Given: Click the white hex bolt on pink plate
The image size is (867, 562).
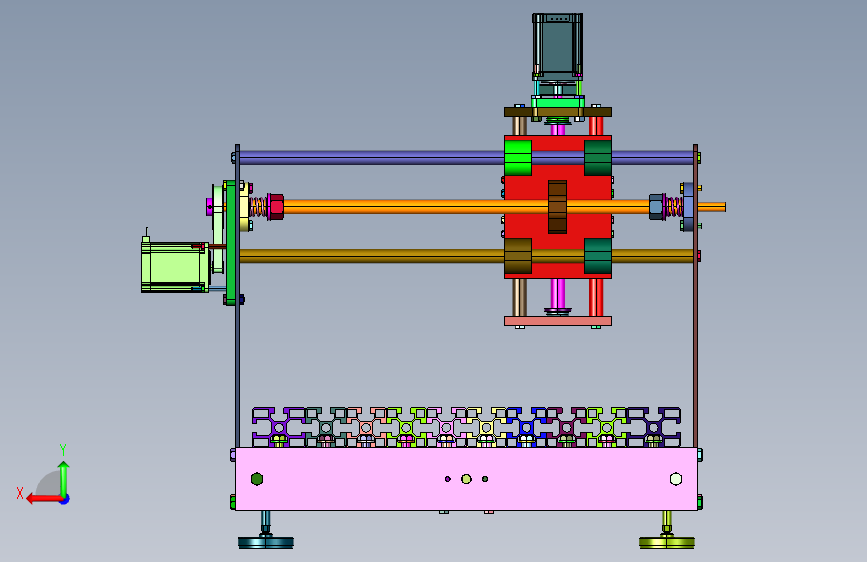Looking at the screenshot, I should (x=676, y=479).
